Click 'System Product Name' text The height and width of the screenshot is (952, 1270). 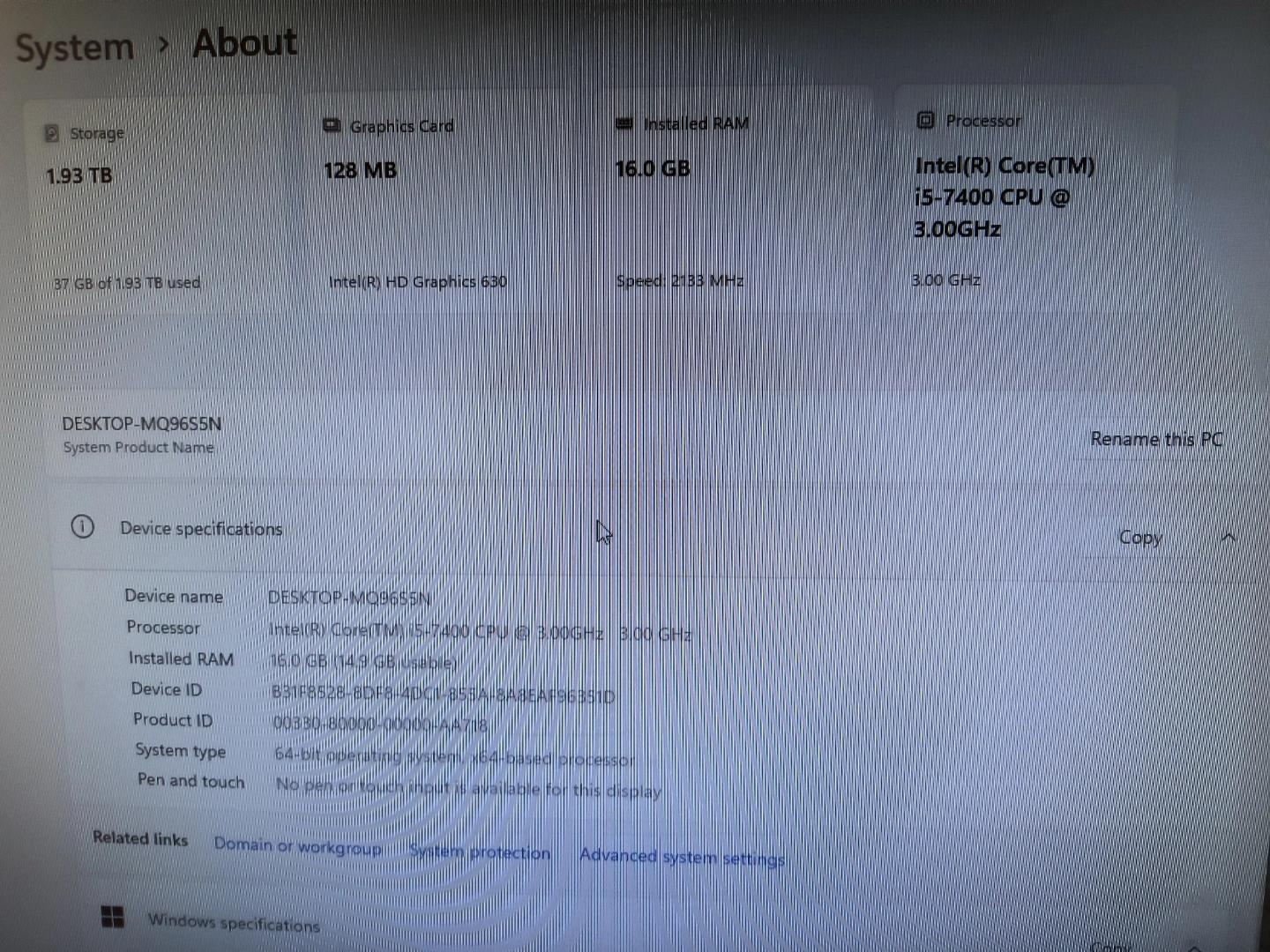pos(138,448)
